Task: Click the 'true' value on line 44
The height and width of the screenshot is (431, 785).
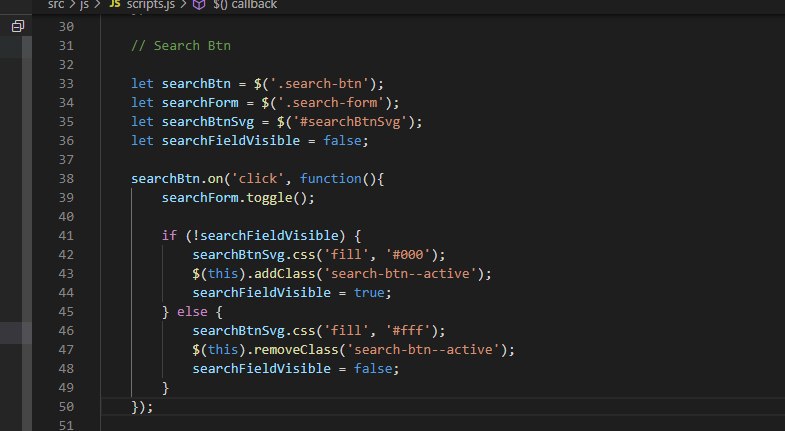Action: point(369,293)
